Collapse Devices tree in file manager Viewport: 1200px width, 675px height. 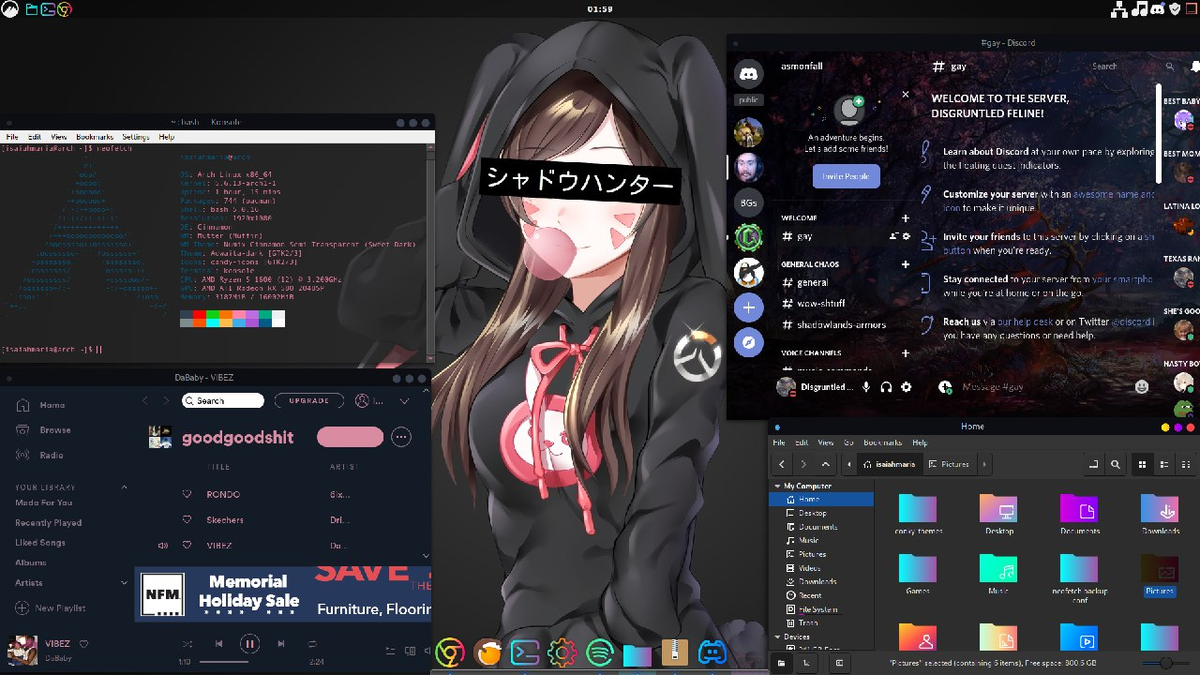point(777,636)
